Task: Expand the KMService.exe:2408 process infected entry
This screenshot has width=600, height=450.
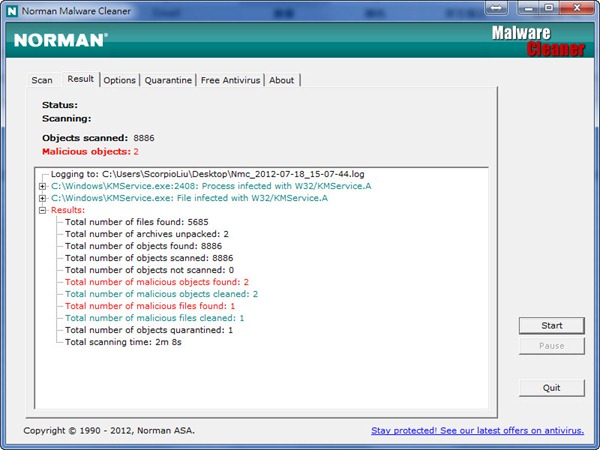Action: pyautogui.click(x=42, y=186)
